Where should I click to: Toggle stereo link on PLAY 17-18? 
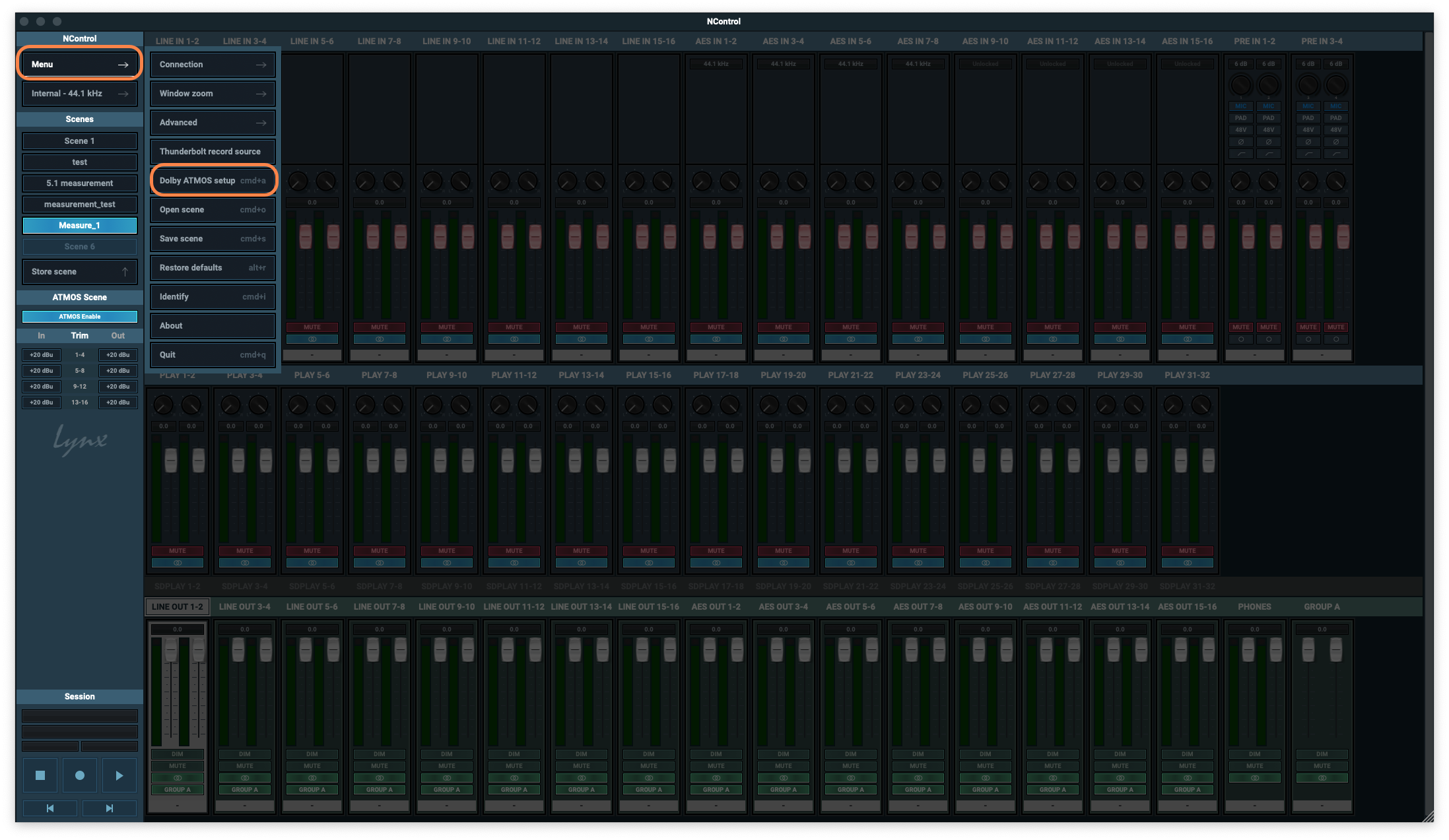[716, 563]
